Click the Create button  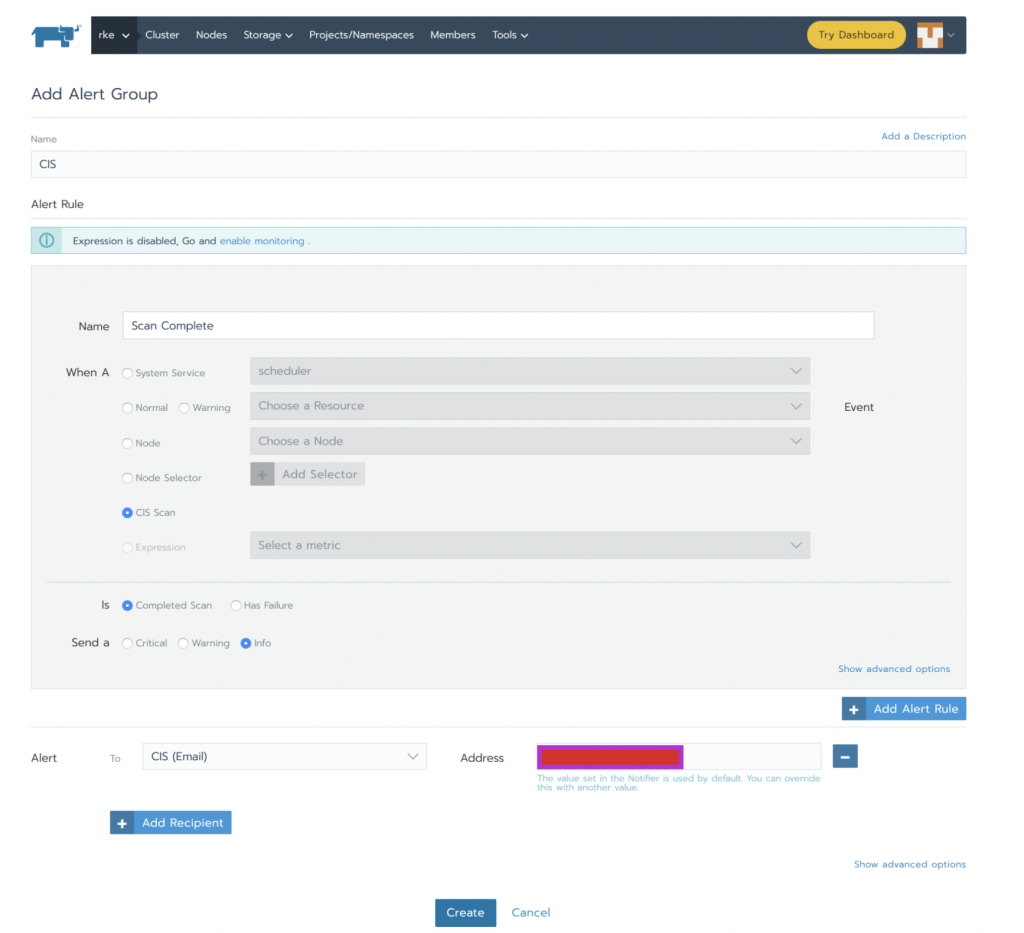(x=465, y=912)
